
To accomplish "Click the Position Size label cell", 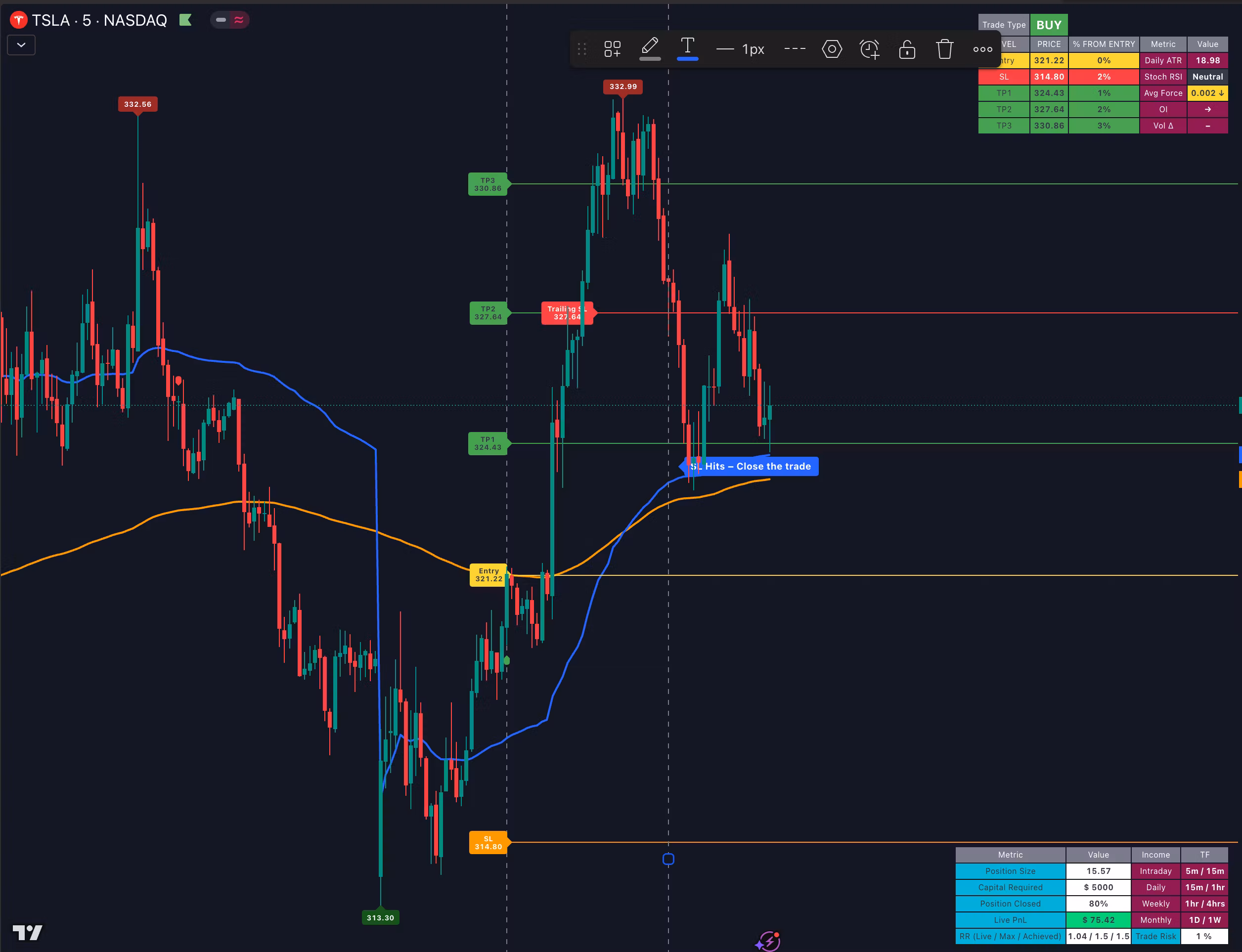I will (1010, 871).
